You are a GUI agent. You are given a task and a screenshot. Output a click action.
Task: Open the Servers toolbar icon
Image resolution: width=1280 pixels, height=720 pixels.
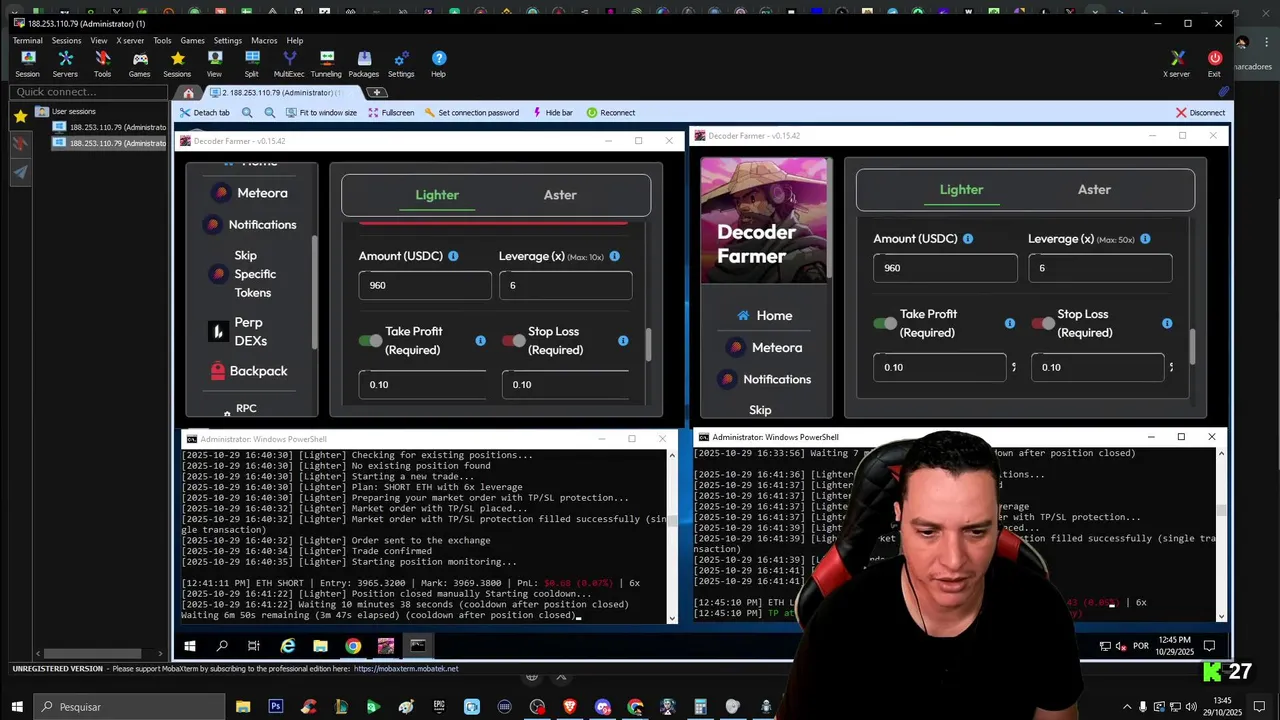pyautogui.click(x=65, y=64)
